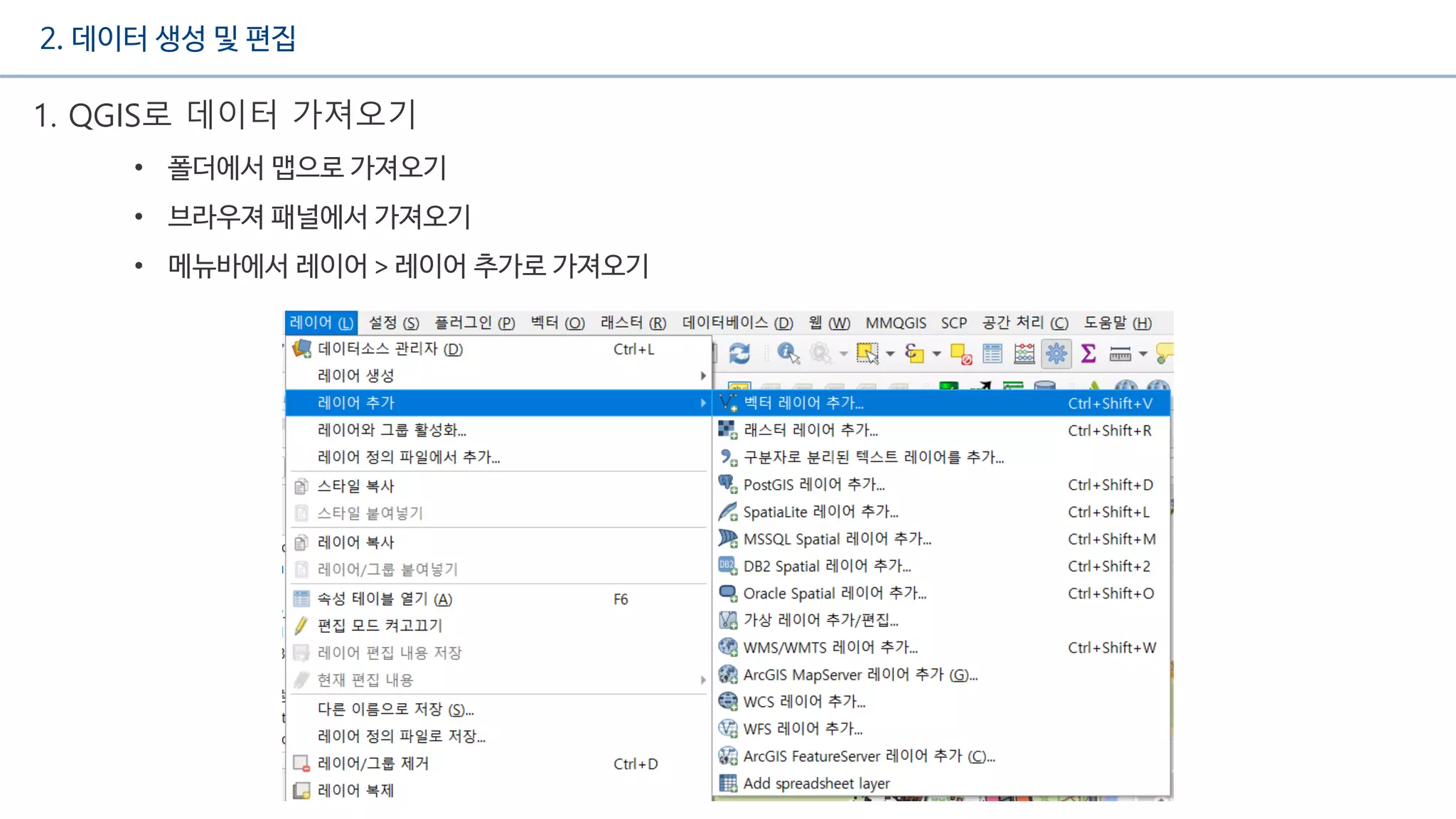Screen dimensions: 1456x819
Task: Open attribute table toolbar icon
Action: pos(992,353)
